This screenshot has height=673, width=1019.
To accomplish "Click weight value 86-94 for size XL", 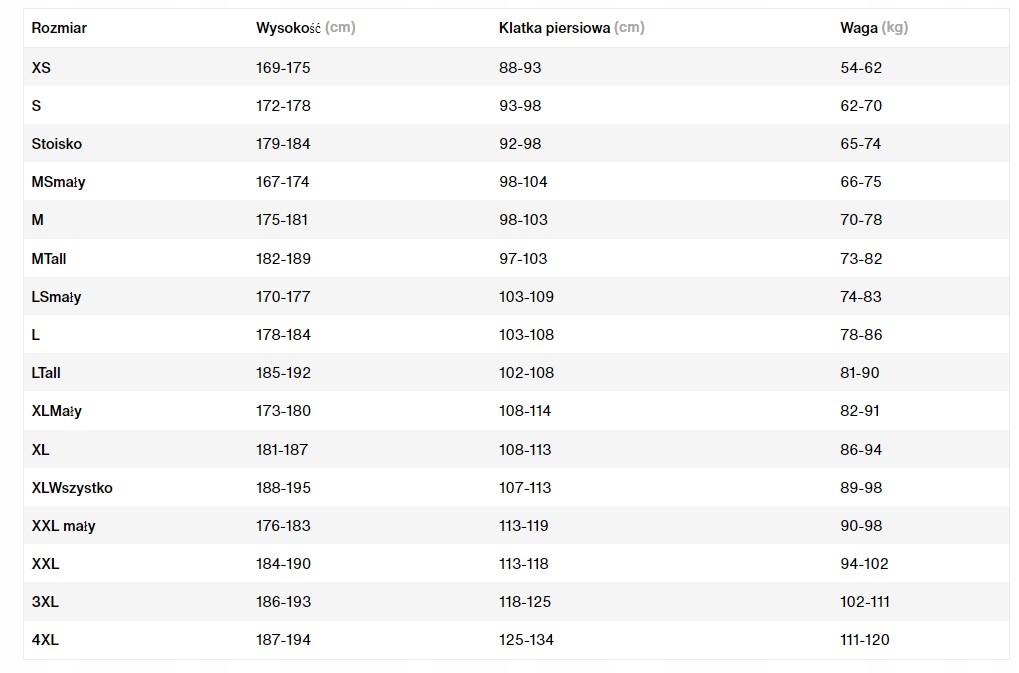I will (861, 450).
